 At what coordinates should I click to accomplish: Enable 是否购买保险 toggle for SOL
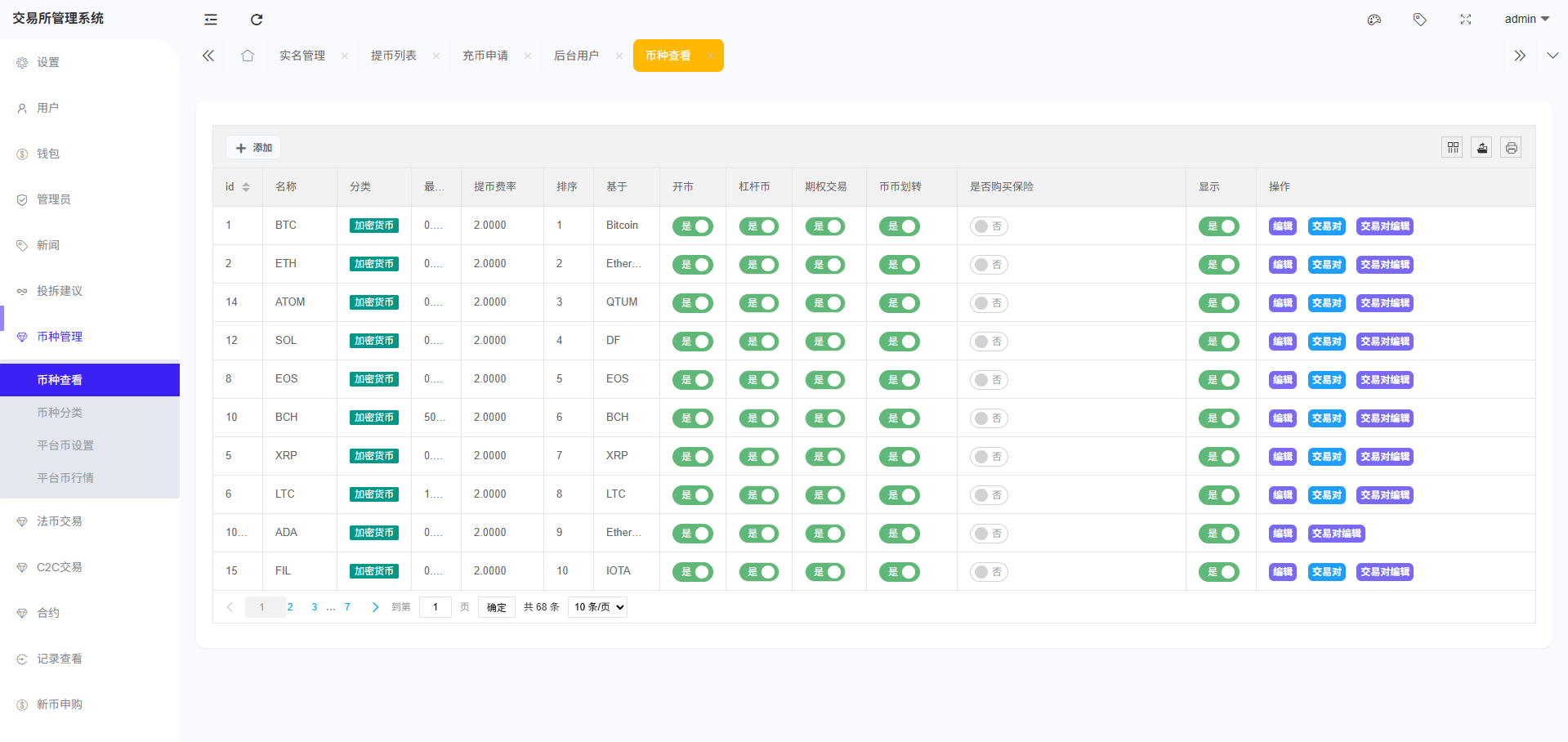click(989, 342)
